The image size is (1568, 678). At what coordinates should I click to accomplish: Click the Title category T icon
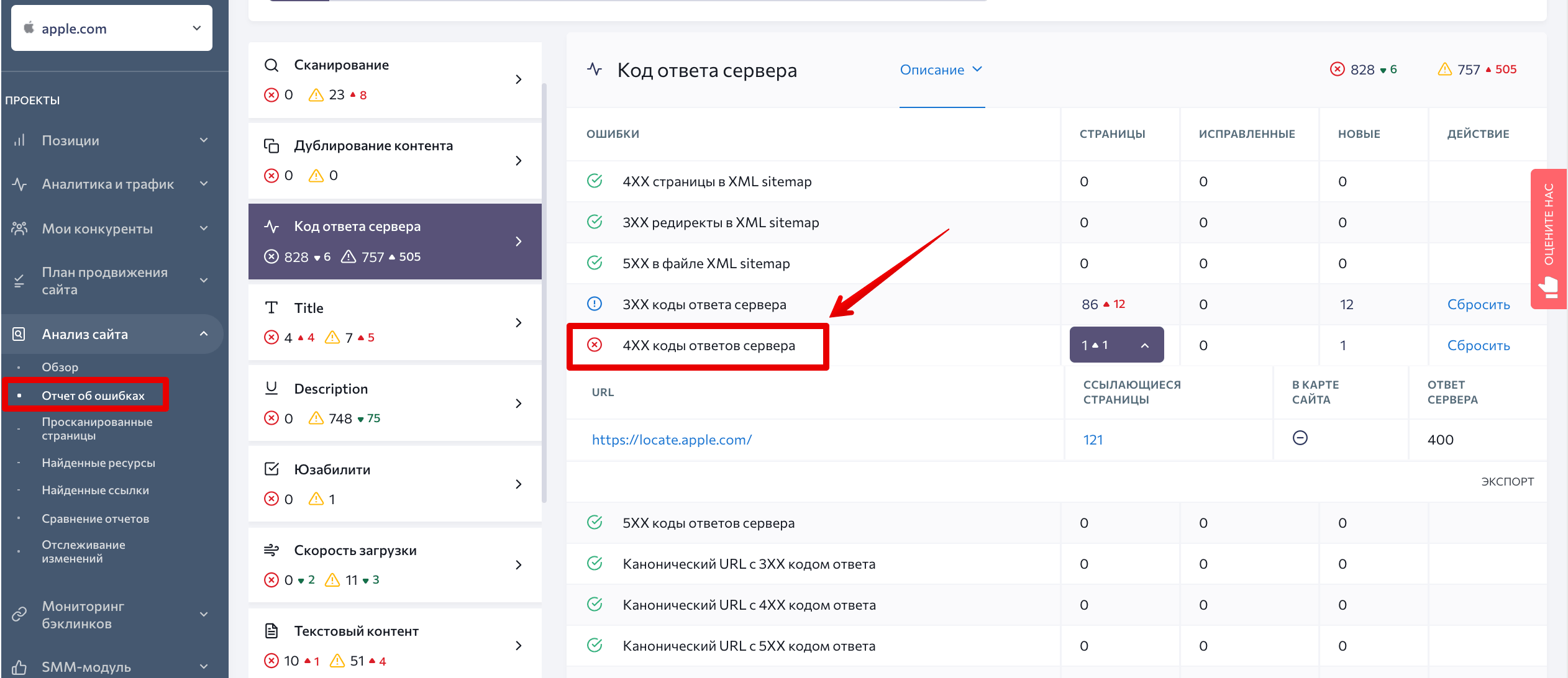(271, 308)
